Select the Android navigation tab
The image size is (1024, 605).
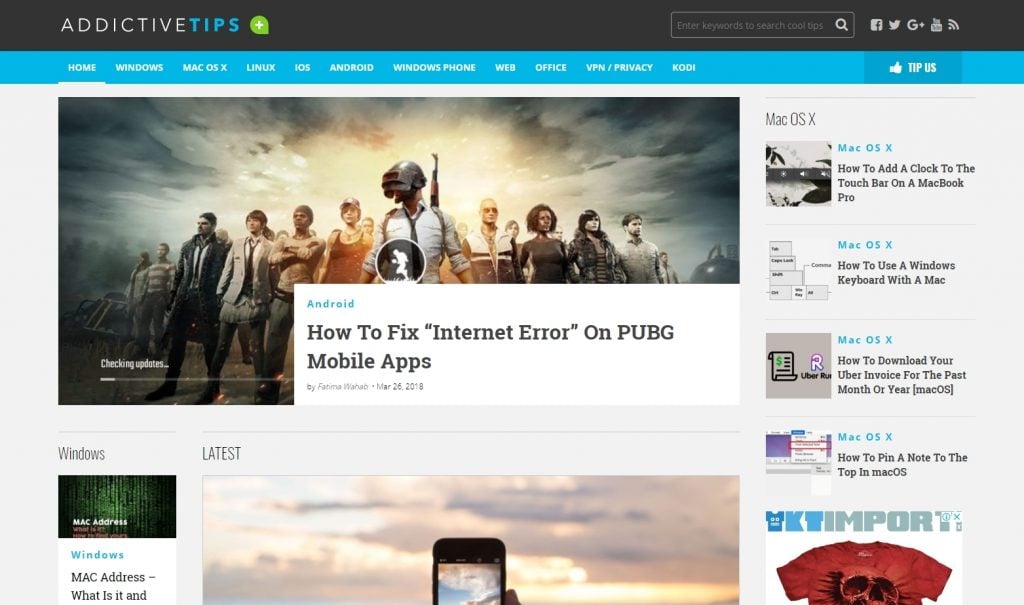click(351, 68)
